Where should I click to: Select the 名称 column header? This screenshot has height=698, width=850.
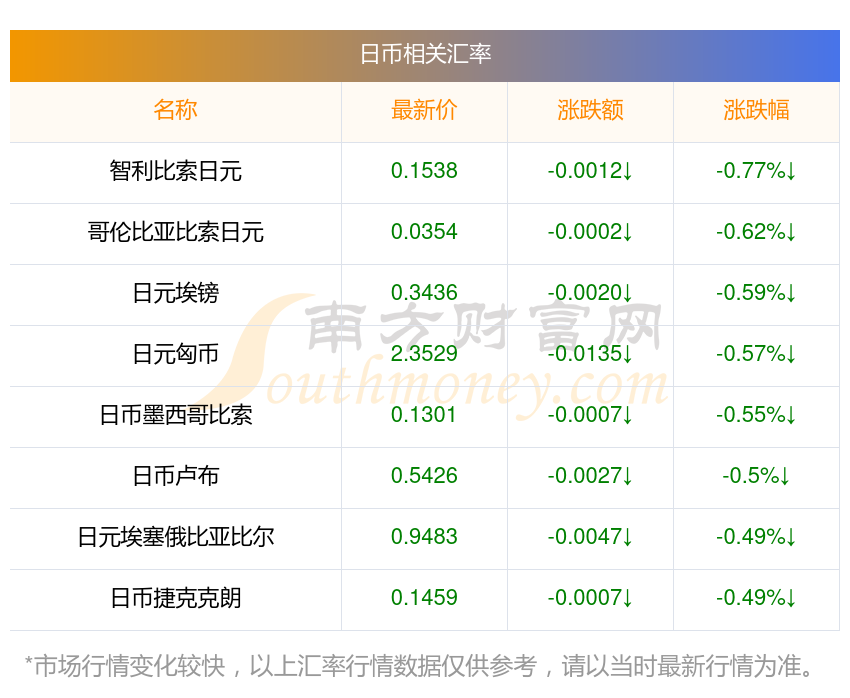click(176, 110)
